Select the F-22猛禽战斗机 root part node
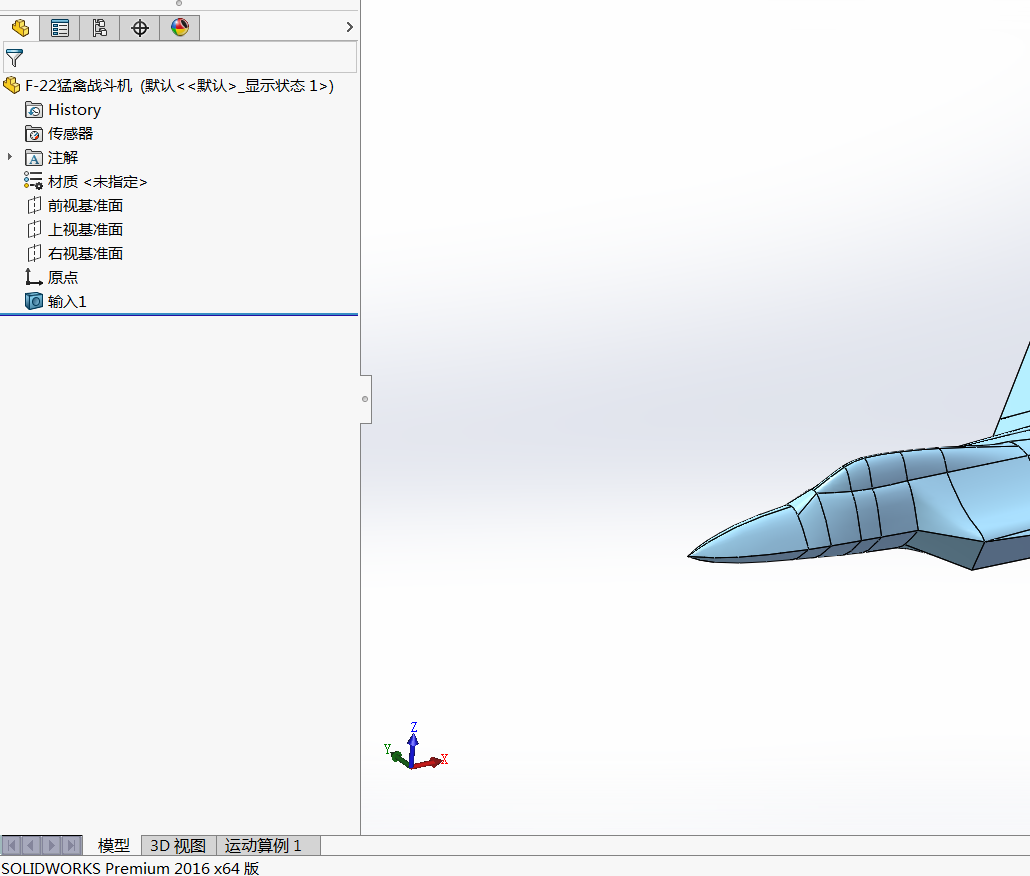This screenshot has height=876, width=1030. click(x=179, y=85)
